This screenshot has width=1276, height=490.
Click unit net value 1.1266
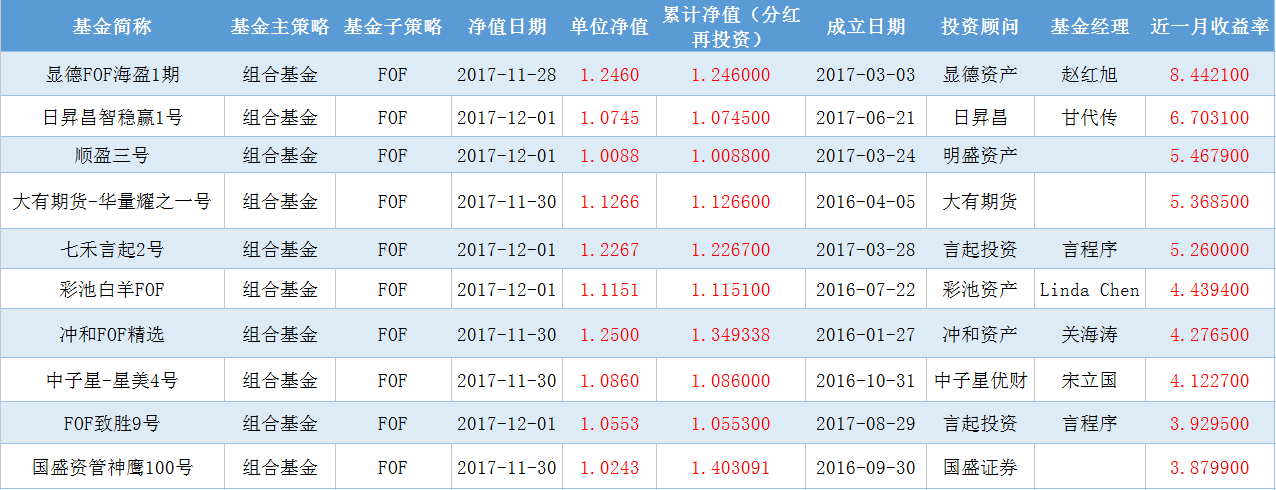(609, 202)
